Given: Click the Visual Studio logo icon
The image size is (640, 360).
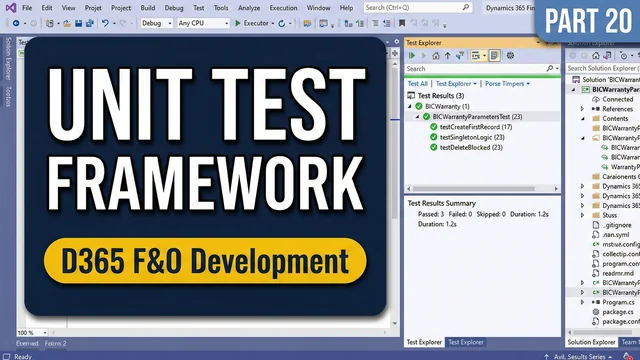Looking at the screenshot, I should click(x=11, y=8).
